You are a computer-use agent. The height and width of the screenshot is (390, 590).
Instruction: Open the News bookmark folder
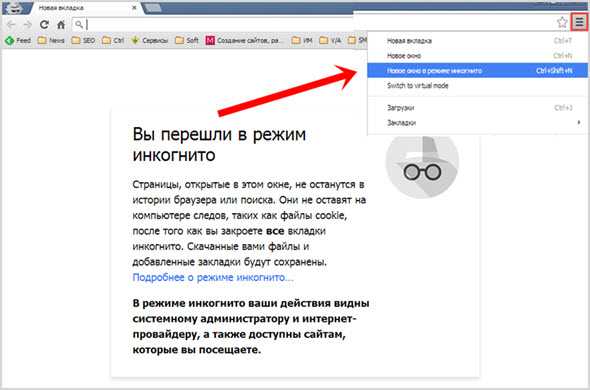point(51,40)
